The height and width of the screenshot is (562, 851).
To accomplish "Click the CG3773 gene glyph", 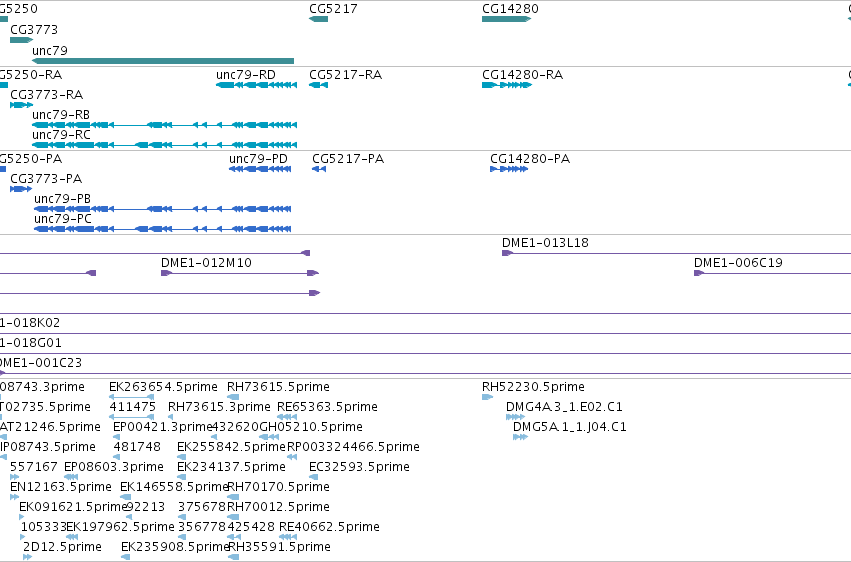I will (x=22, y=40).
